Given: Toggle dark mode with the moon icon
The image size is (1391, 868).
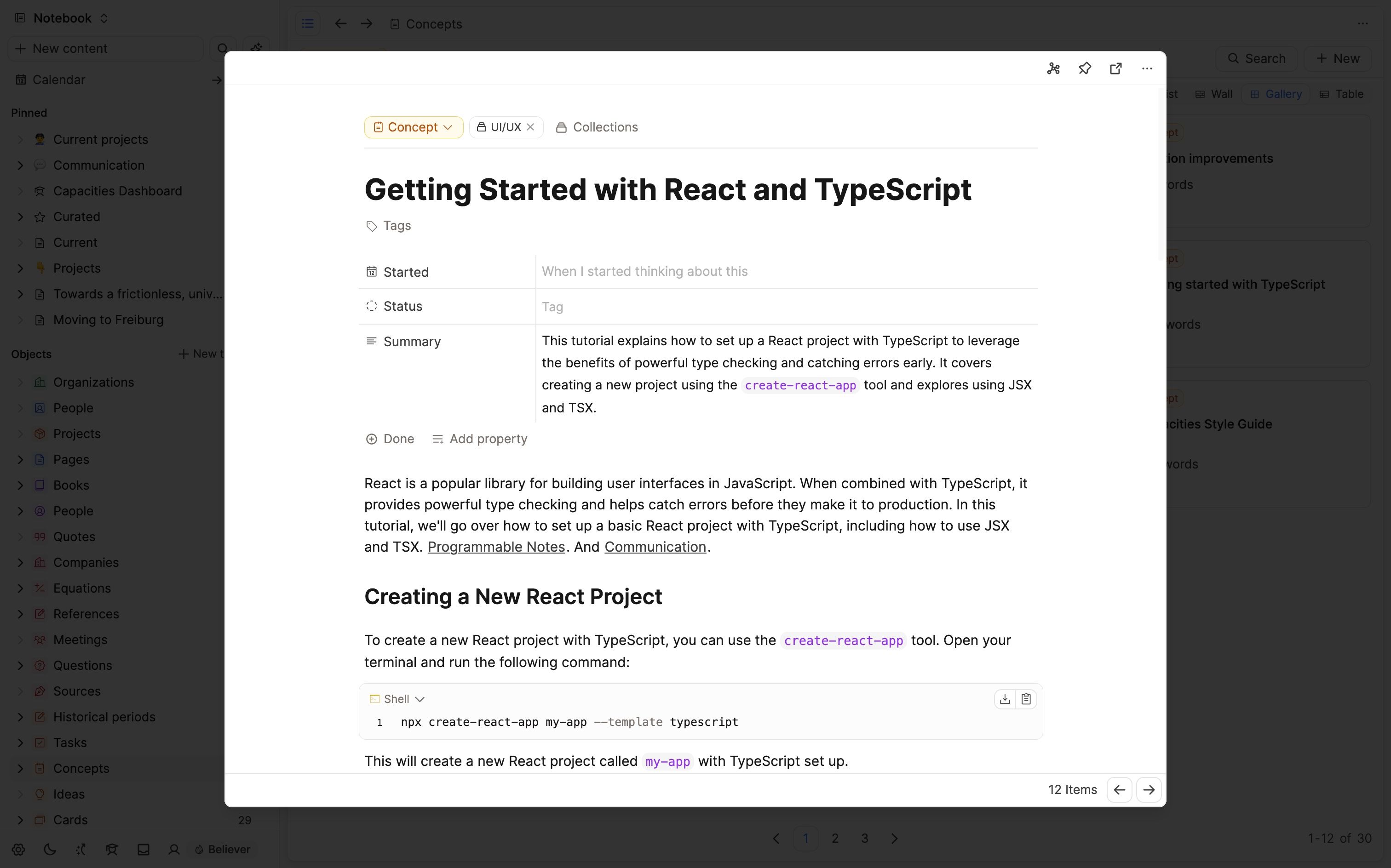Looking at the screenshot, I should click(49, 850).
